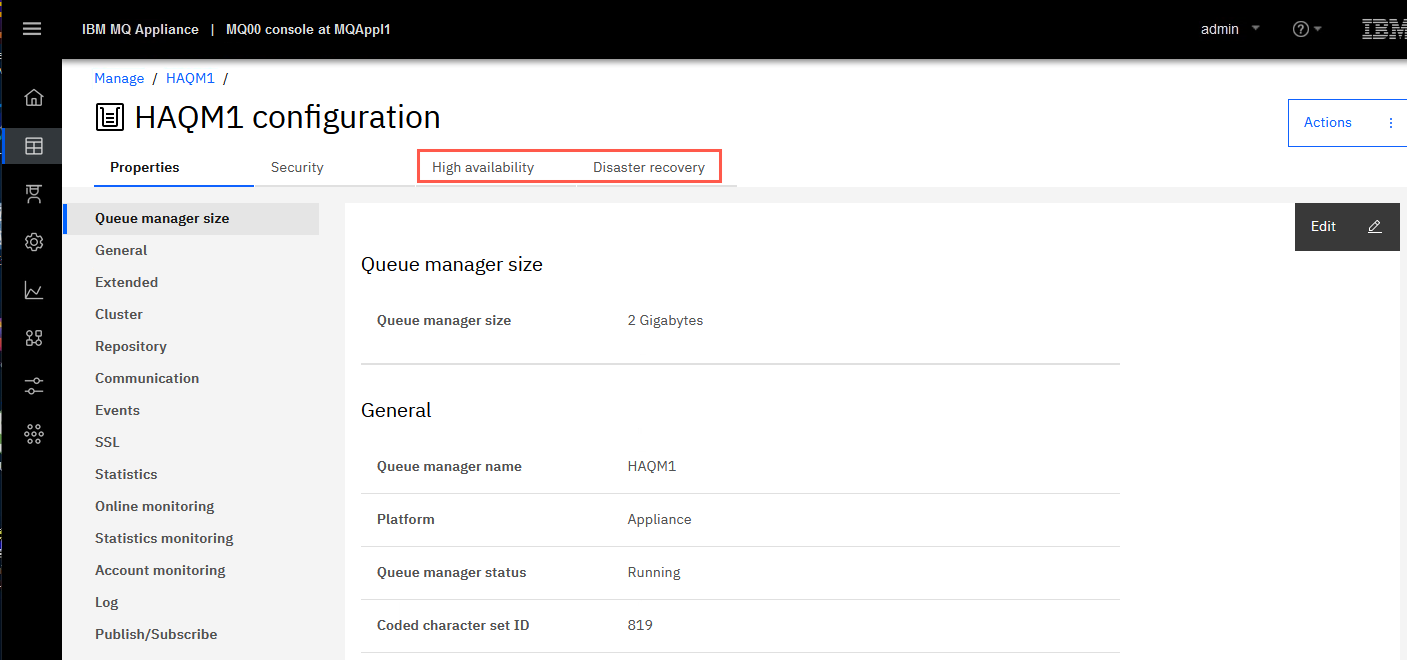Click the dots-cluster icon in sidebar
The image size is (1407, 660).
[34, 433]
